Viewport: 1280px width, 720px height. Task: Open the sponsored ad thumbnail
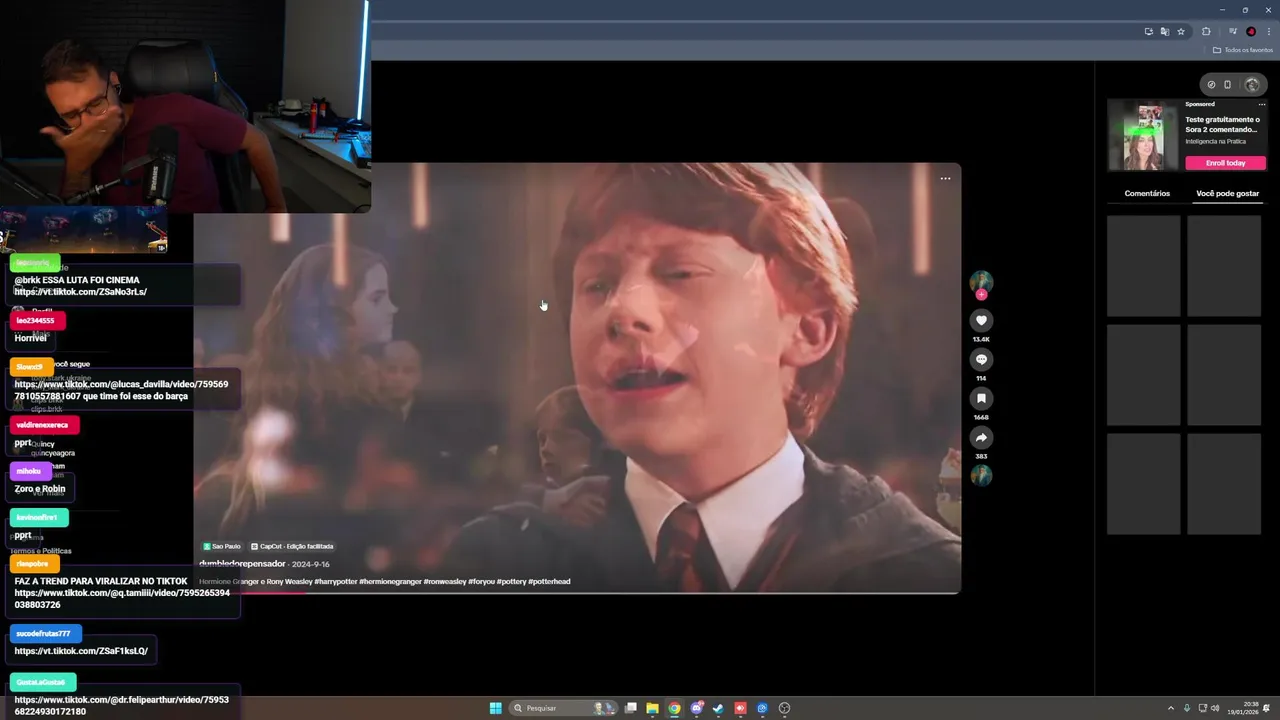[1144, 135]
